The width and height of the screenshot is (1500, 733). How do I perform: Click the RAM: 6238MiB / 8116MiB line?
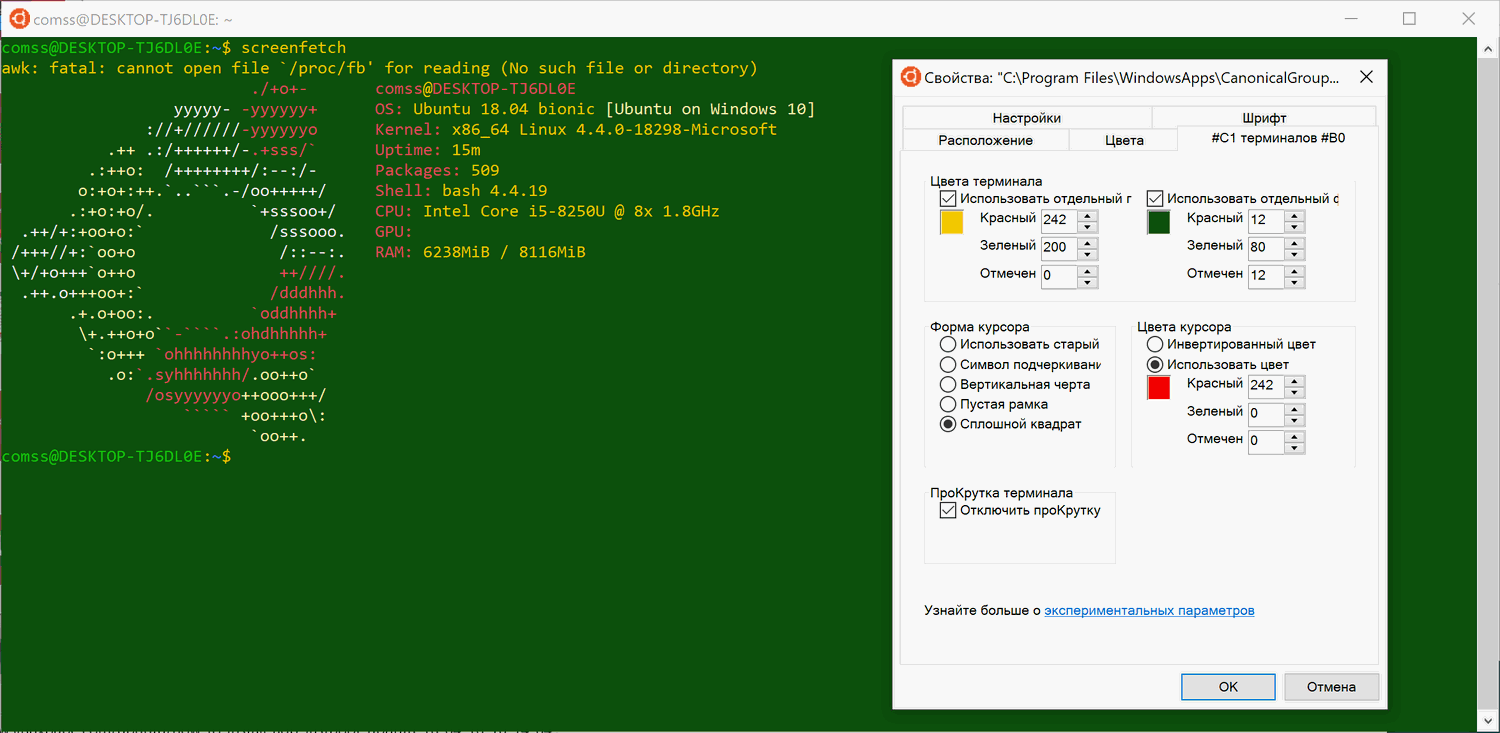click(x=480, y=252)
